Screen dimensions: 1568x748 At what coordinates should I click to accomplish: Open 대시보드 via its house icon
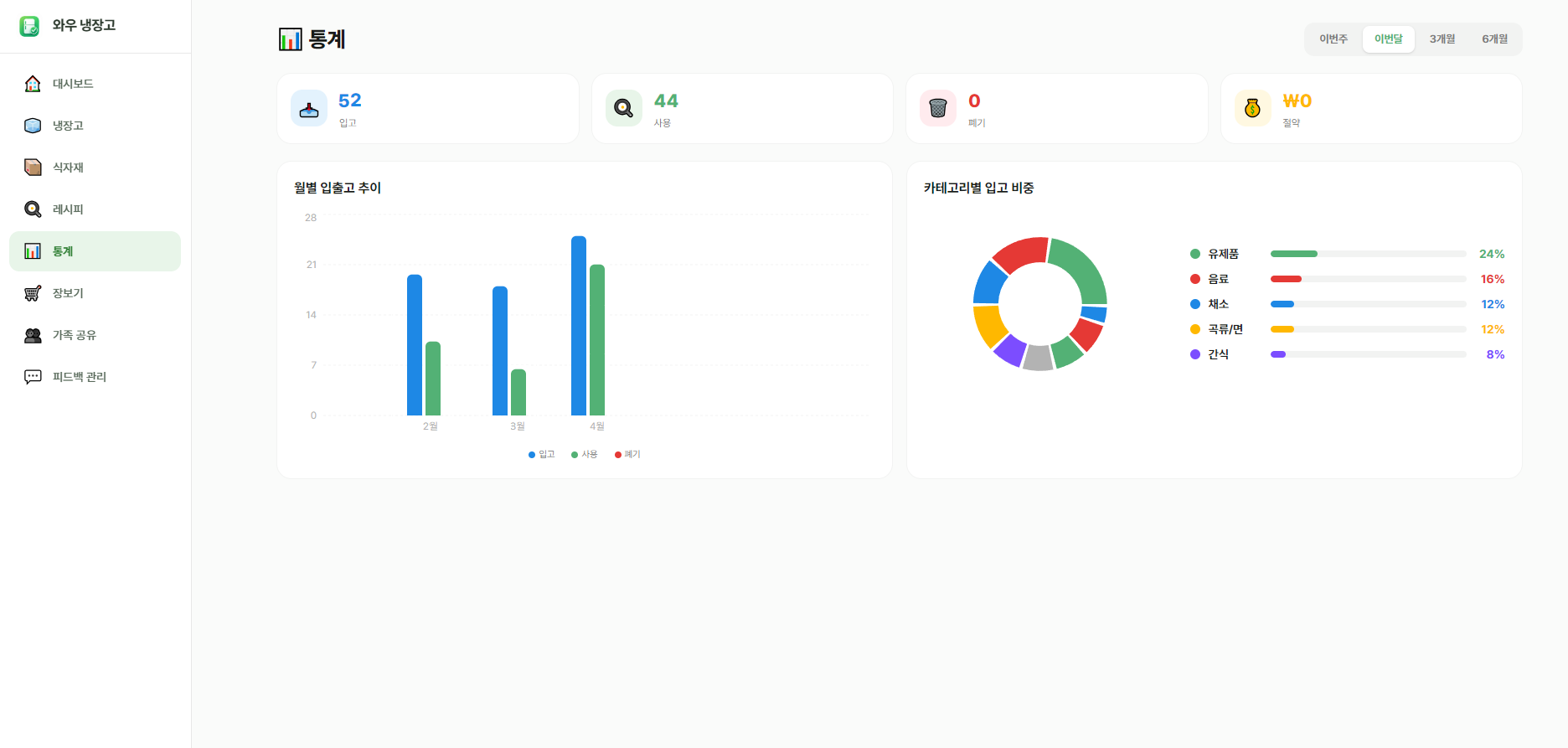click(x=33, y=84)
